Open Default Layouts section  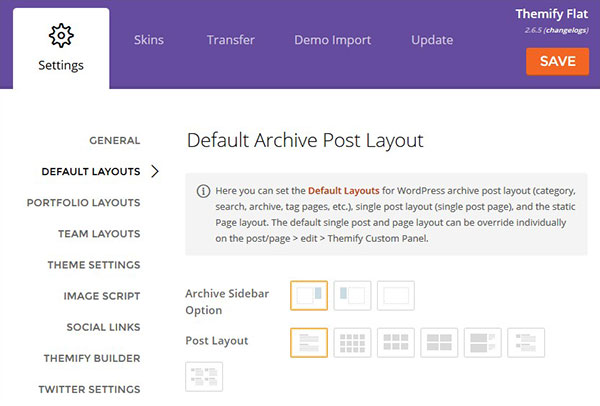[x=91, y=171]
